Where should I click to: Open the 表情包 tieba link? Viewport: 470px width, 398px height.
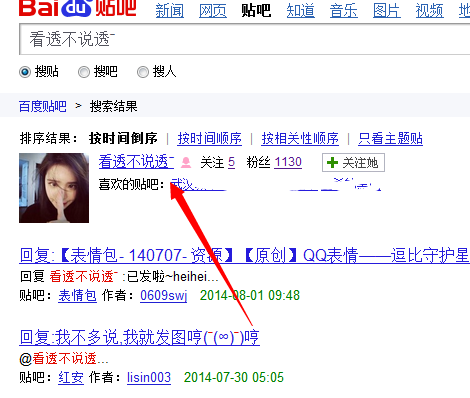pyautogui.click(x=77, y=295)
